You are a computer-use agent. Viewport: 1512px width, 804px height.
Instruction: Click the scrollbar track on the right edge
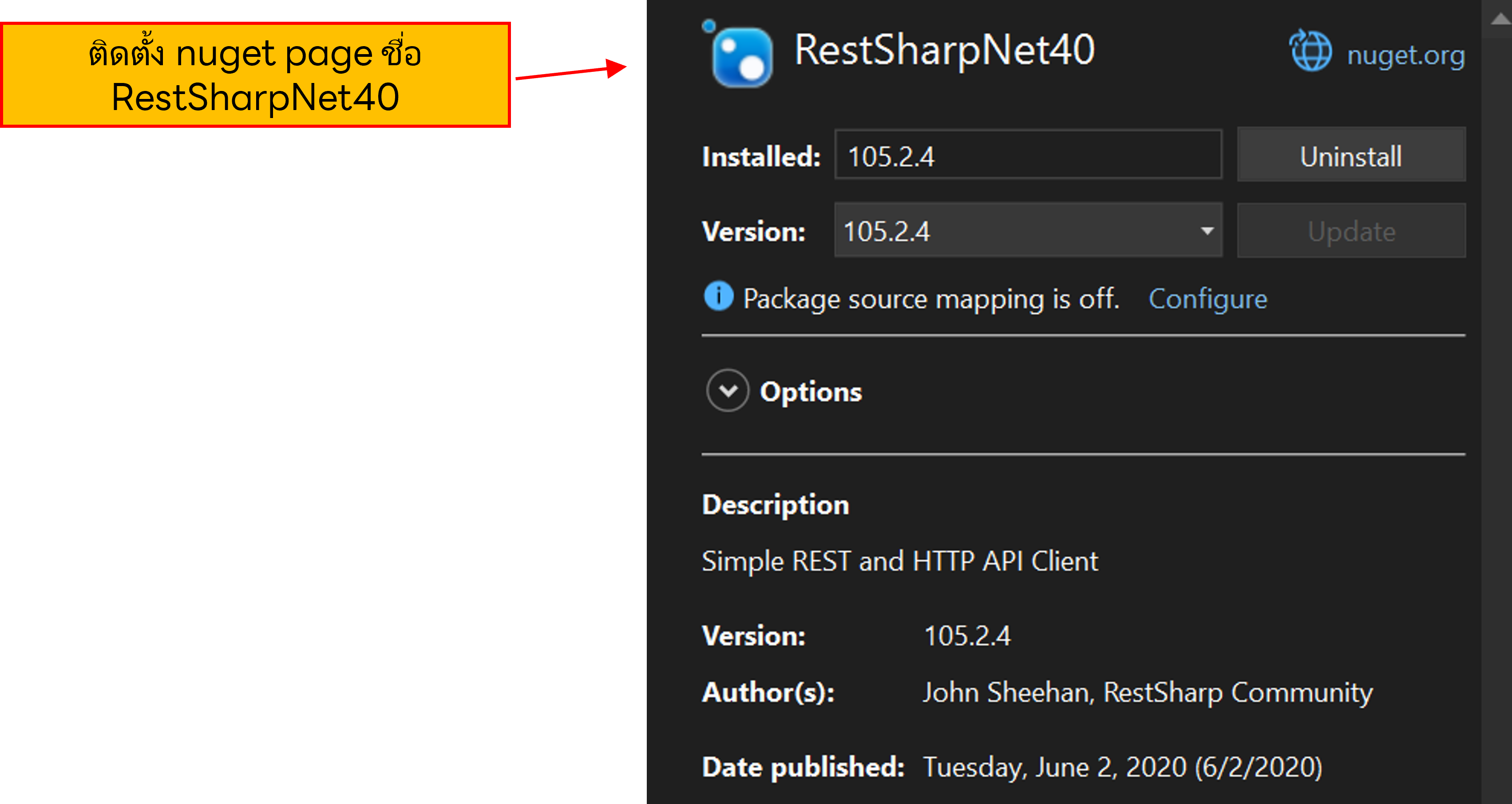pos(1500,411)
